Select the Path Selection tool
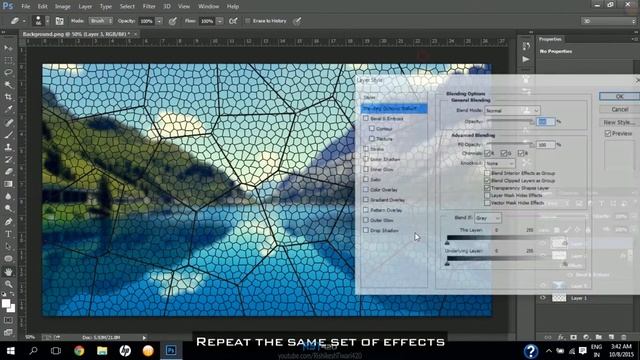The width and height of the screenshot is (640, 360). 8,246
